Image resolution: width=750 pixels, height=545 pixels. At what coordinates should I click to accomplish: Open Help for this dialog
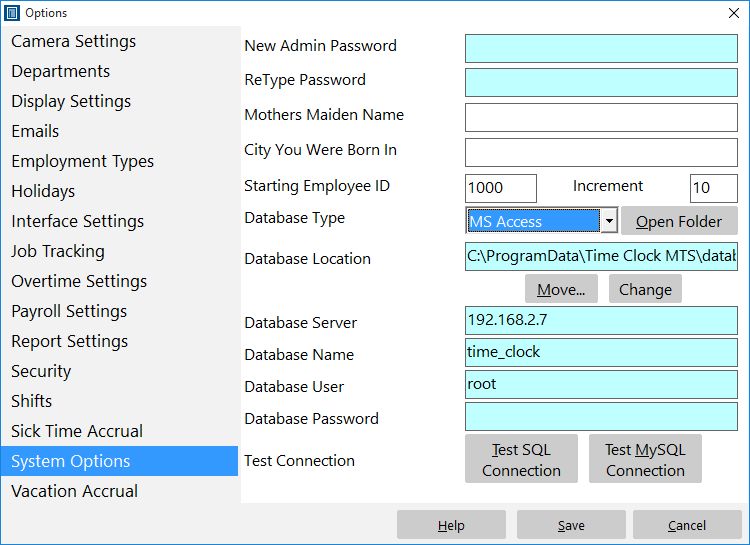[451, 525]
